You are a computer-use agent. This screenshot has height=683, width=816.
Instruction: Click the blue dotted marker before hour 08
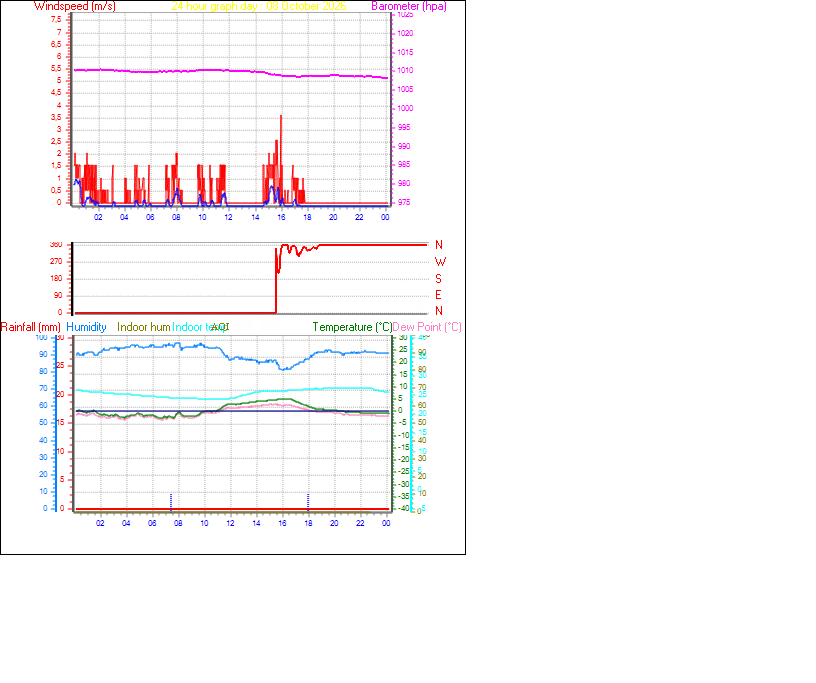click(171, 502)
